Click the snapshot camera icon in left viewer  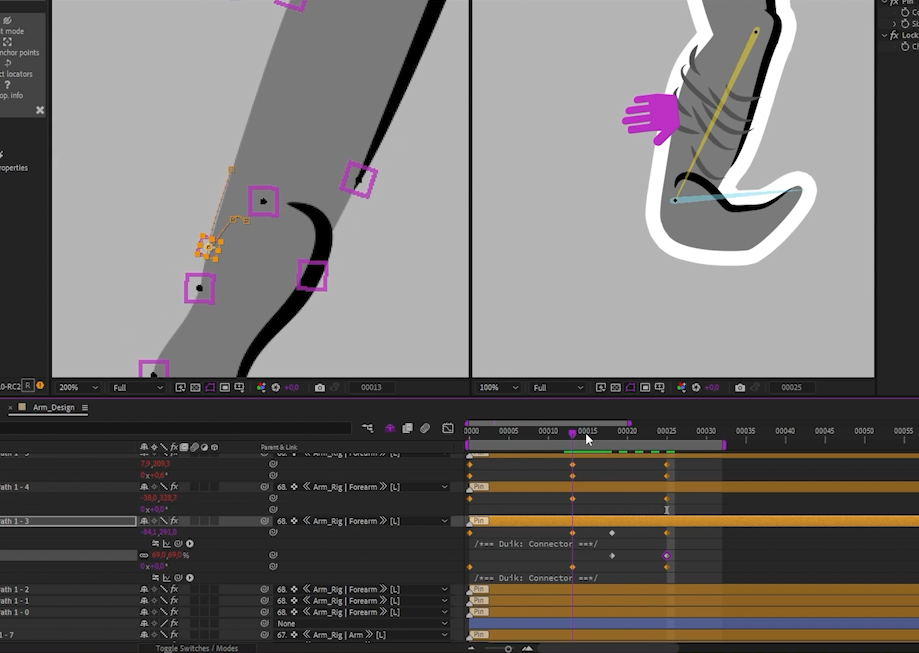(320, 387)
